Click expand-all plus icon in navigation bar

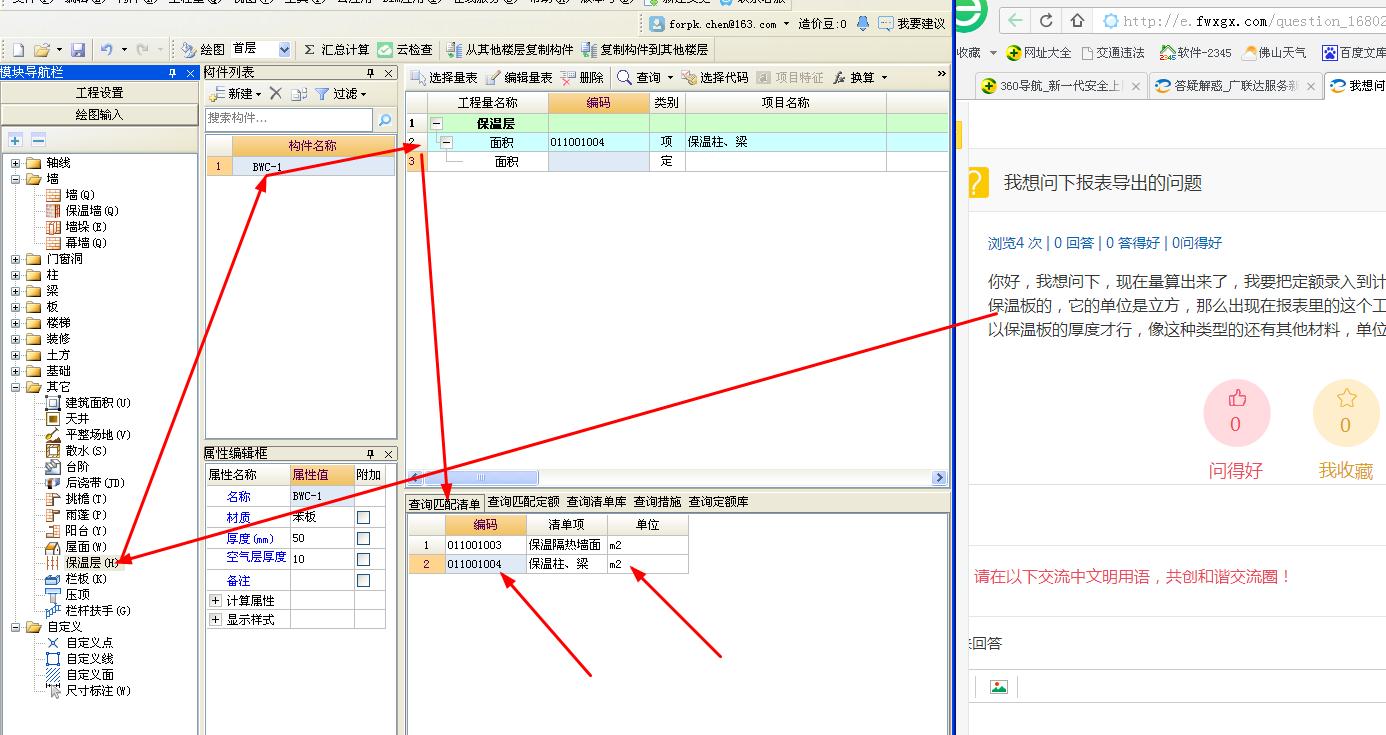pos(15,140)
